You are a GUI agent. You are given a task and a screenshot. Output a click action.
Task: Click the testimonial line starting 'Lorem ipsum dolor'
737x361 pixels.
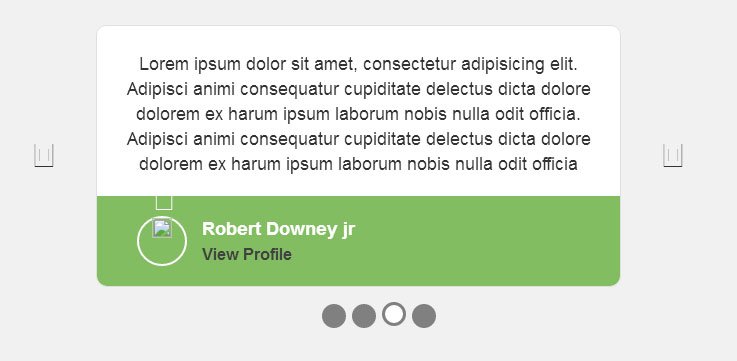pos(358,64)
